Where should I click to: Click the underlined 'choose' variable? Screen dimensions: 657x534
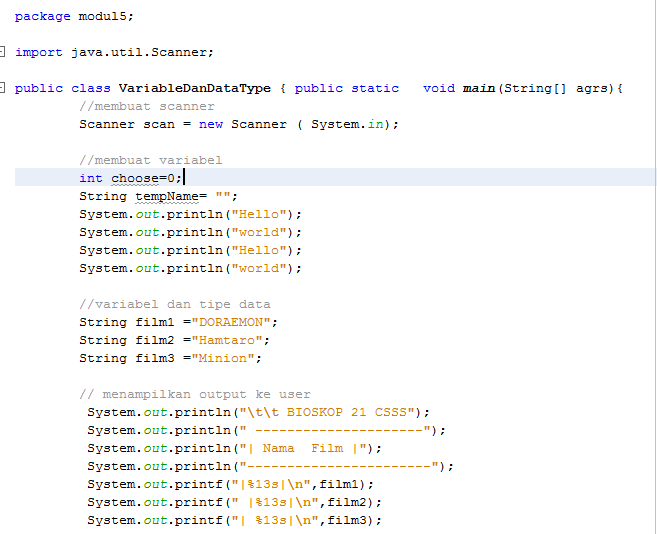135,179
